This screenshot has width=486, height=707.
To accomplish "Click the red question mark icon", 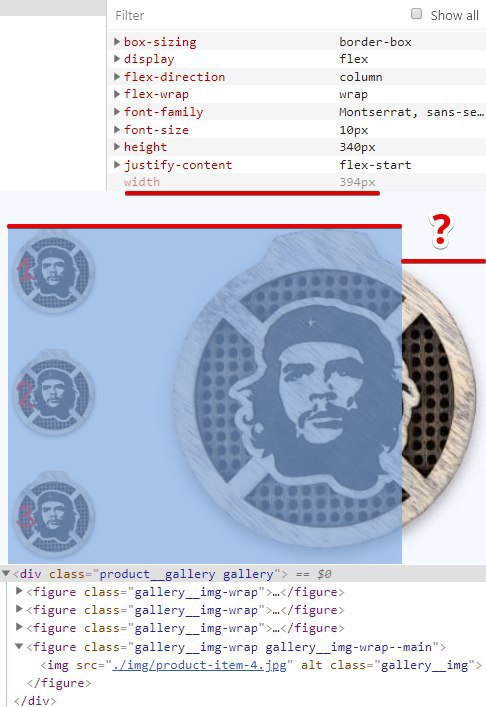I will coord(440,231).
